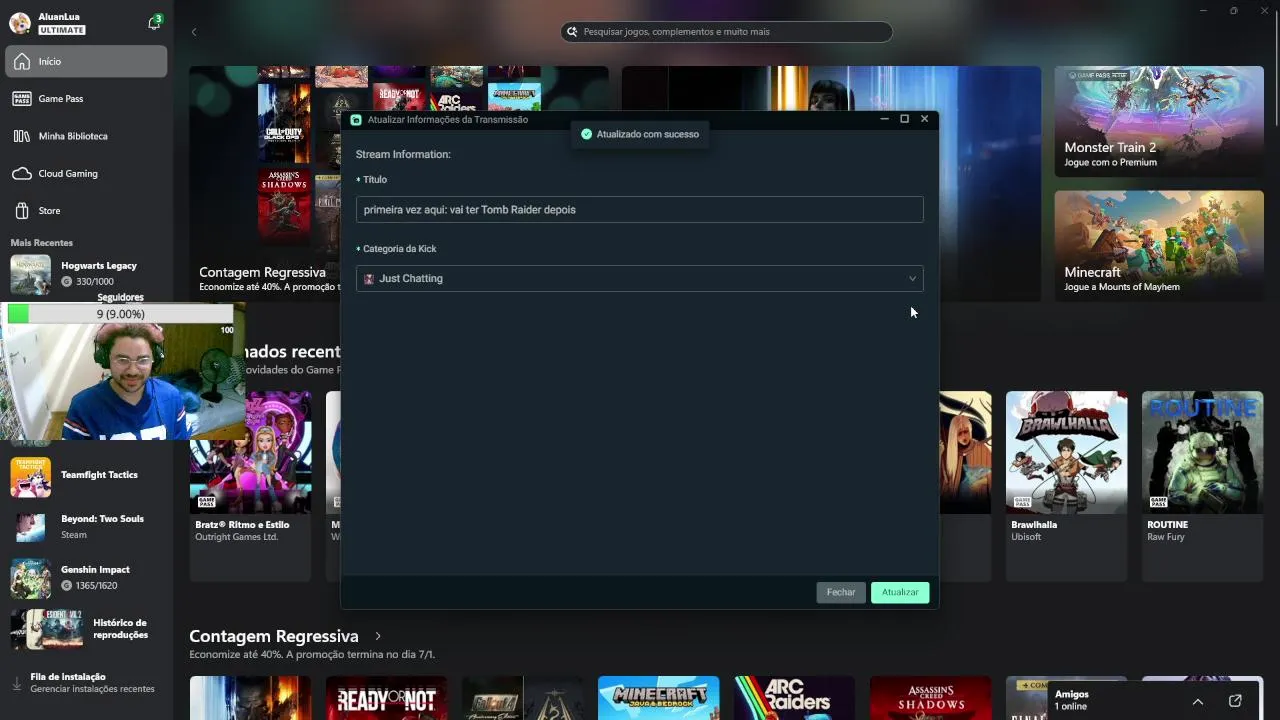Click the Seguidores progress bar
The image size is (1280, 720).
pyautogui.click(x=120, y=314)
